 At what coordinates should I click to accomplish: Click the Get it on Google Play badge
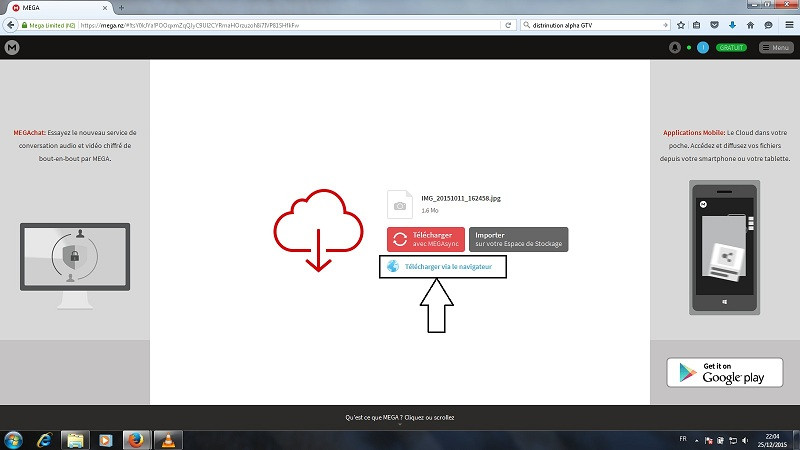pos(724,372)
